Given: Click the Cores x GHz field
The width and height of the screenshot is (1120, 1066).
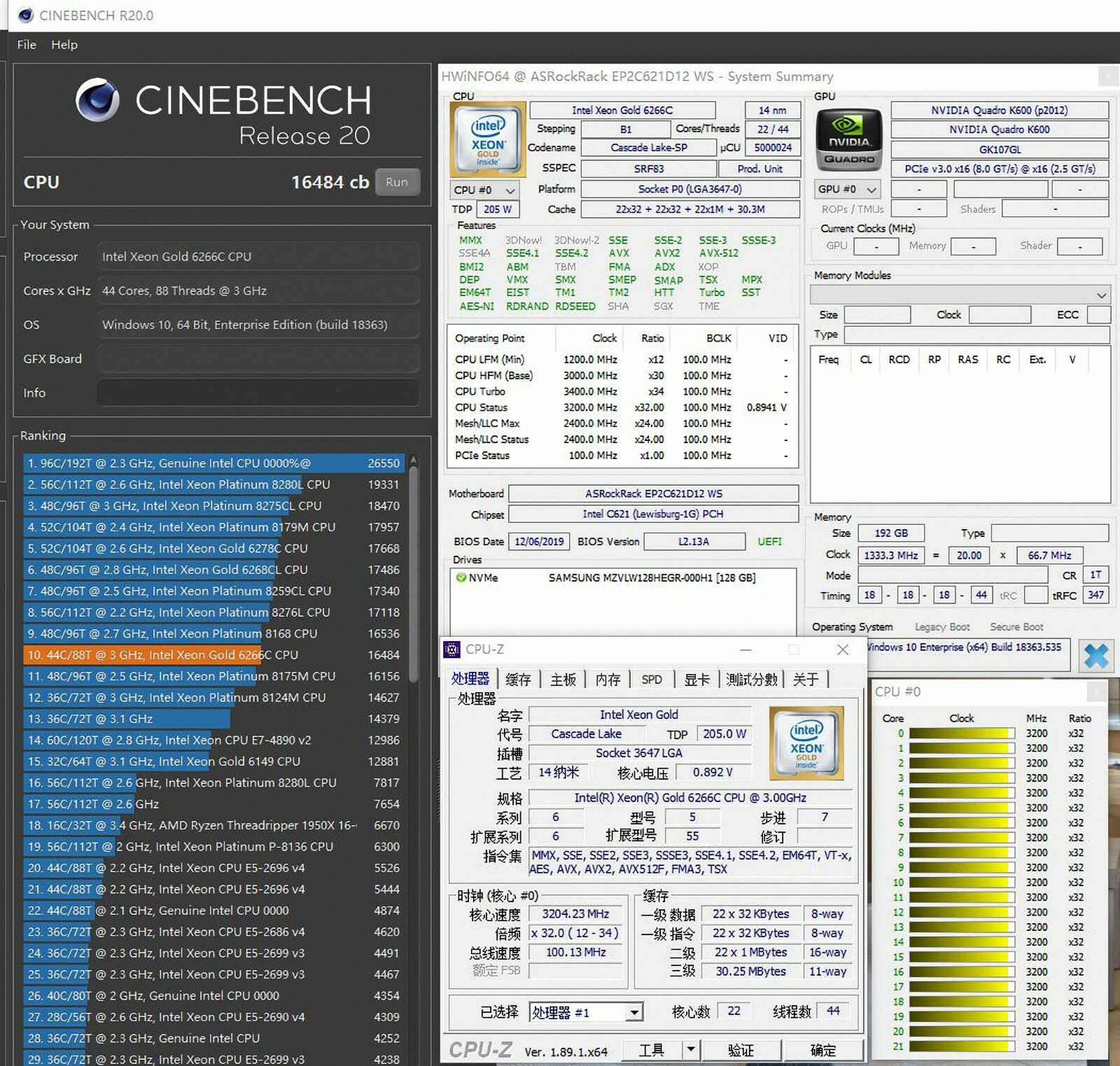Looking at the screenshot, I should pos(258,290).
